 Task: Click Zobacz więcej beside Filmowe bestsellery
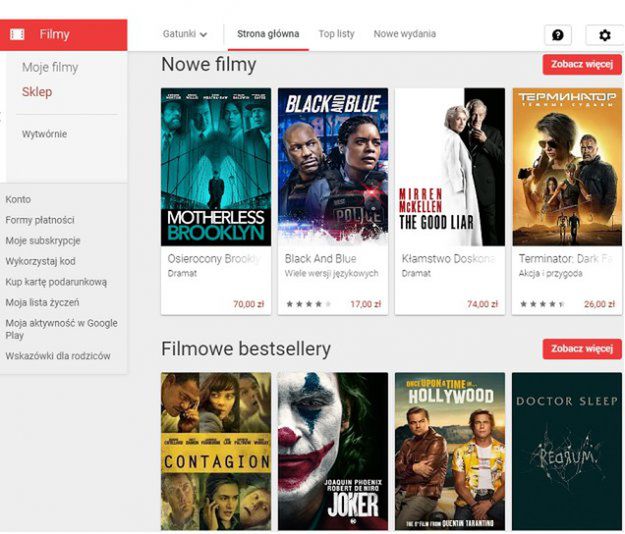pos(582,349)
